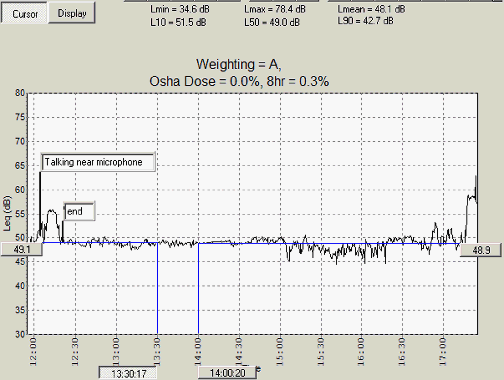Click the Lmean = 48.1 dB reading
The height and width of the screenshot is (380, 504).
(x=371, y=9)
